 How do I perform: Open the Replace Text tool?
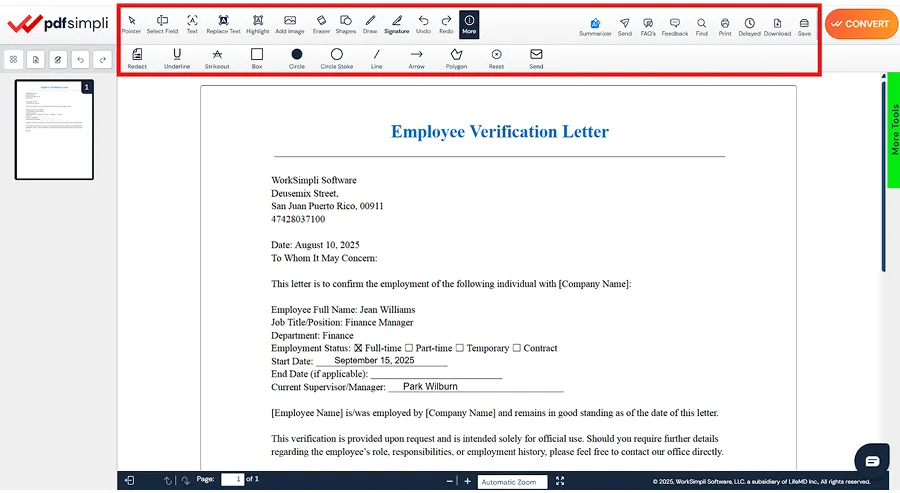pos(223,24)
